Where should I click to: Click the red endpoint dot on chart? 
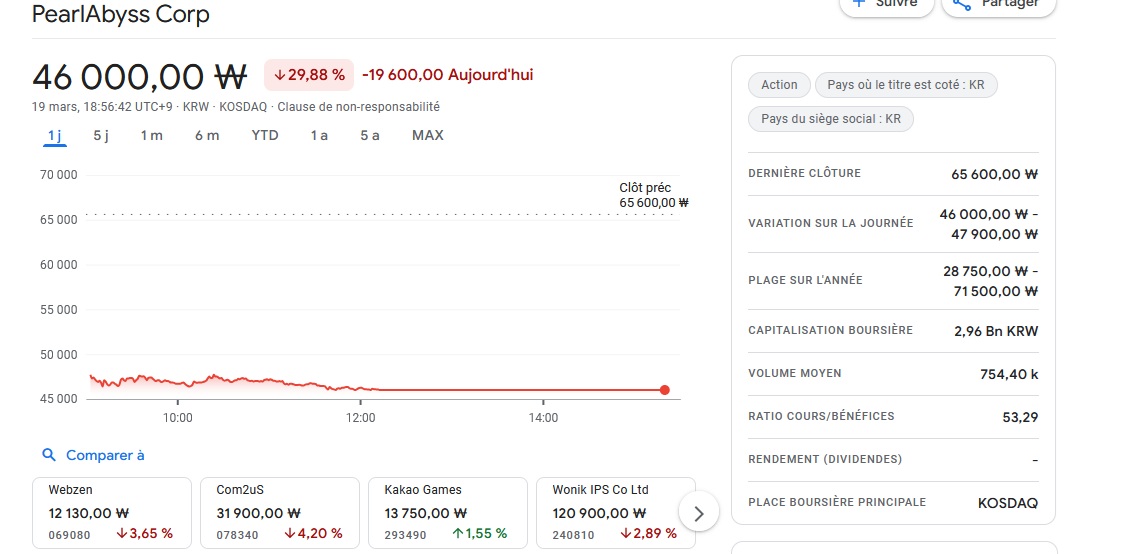[665, 390]
